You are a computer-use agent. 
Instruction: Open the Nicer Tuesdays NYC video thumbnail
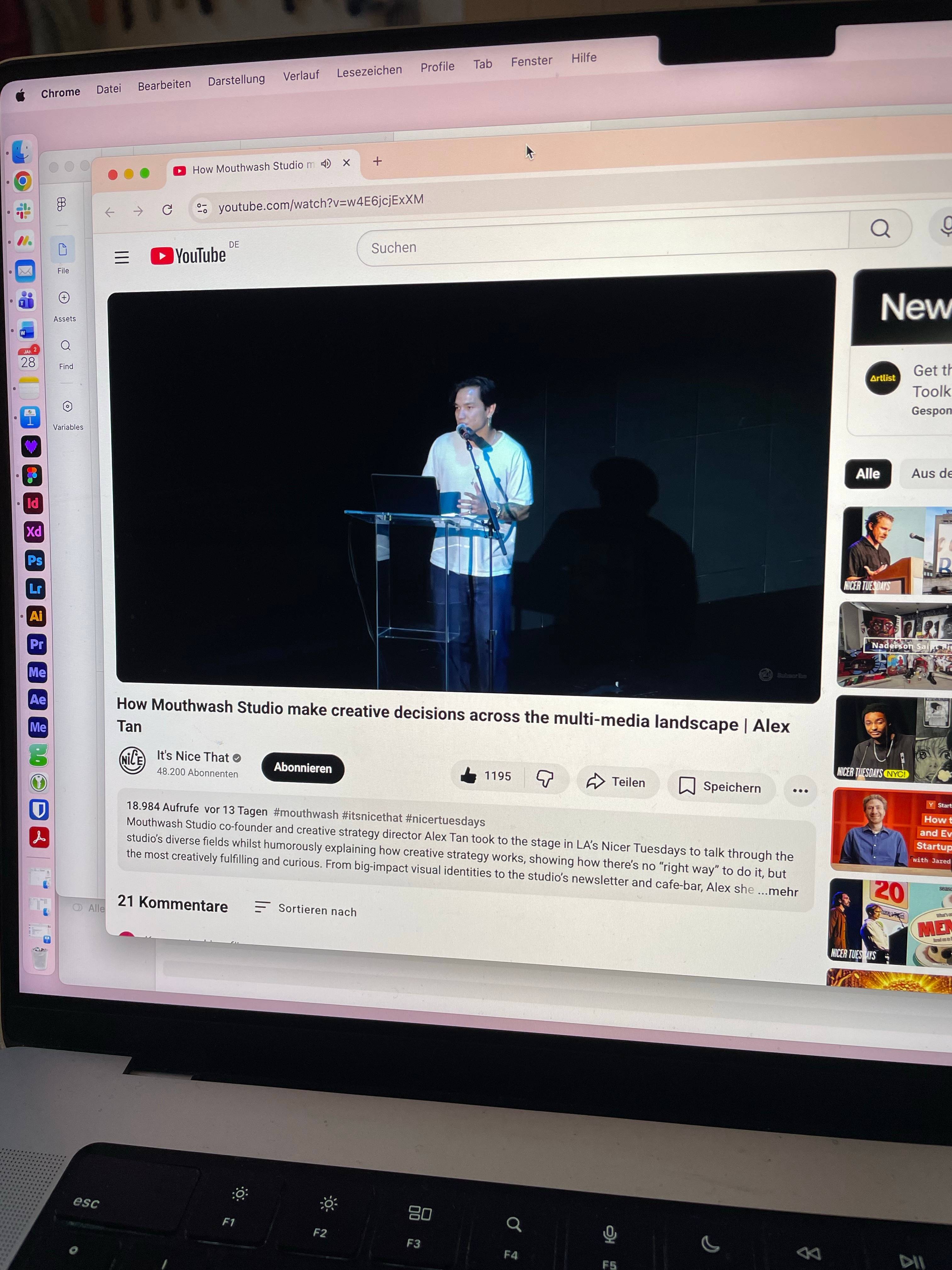click(x=892, y=738)
